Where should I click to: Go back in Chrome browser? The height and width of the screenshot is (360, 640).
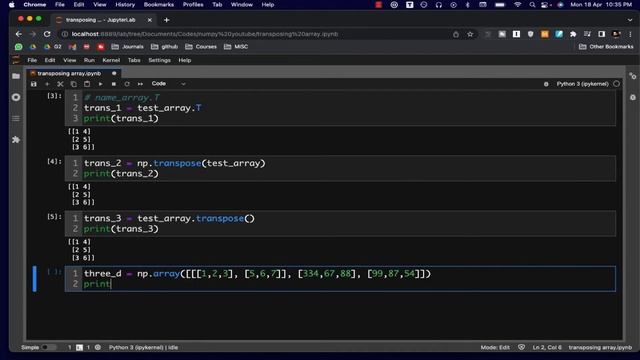click(18, 34)
